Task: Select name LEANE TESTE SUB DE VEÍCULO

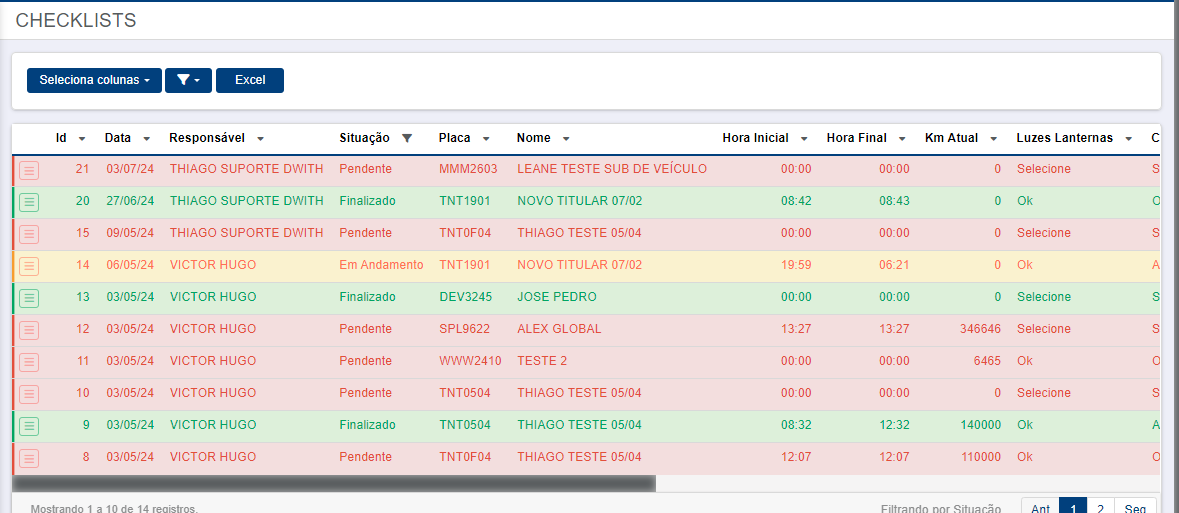Action: (x=612, y=169)
